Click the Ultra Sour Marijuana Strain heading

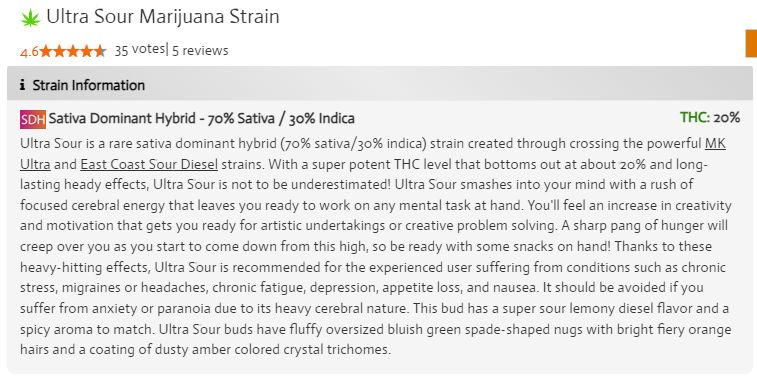[163, 17]
